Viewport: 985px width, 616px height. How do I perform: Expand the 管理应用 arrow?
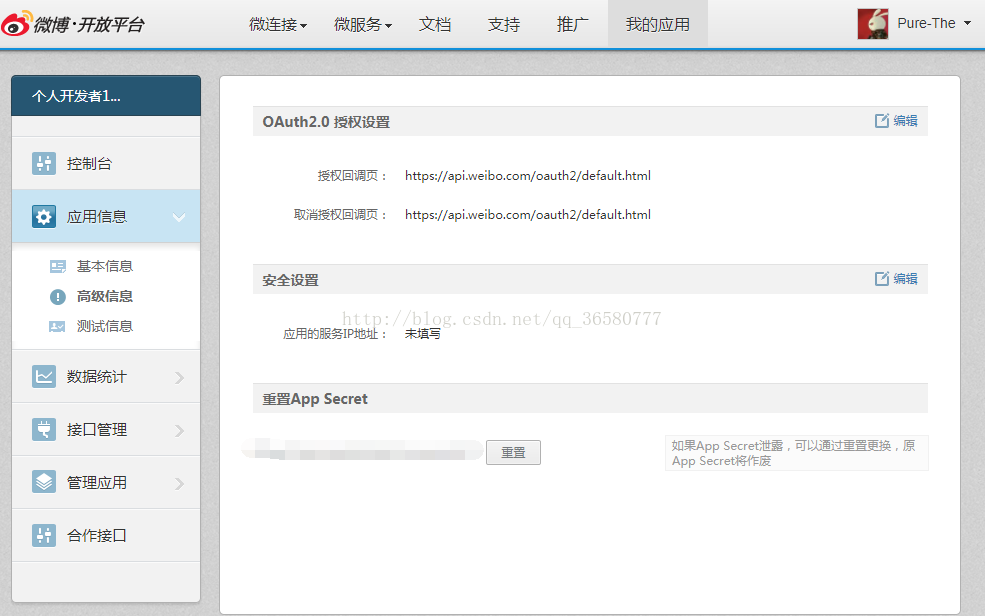(x=180, y=484)
